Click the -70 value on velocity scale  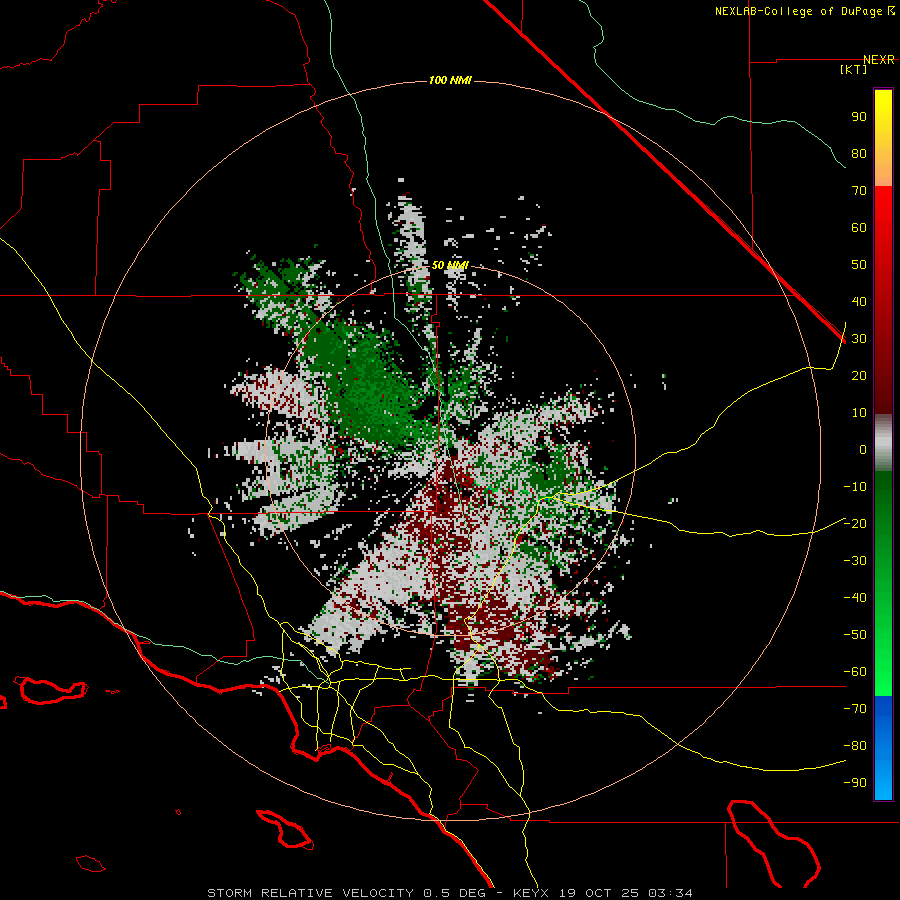[855, 708]
